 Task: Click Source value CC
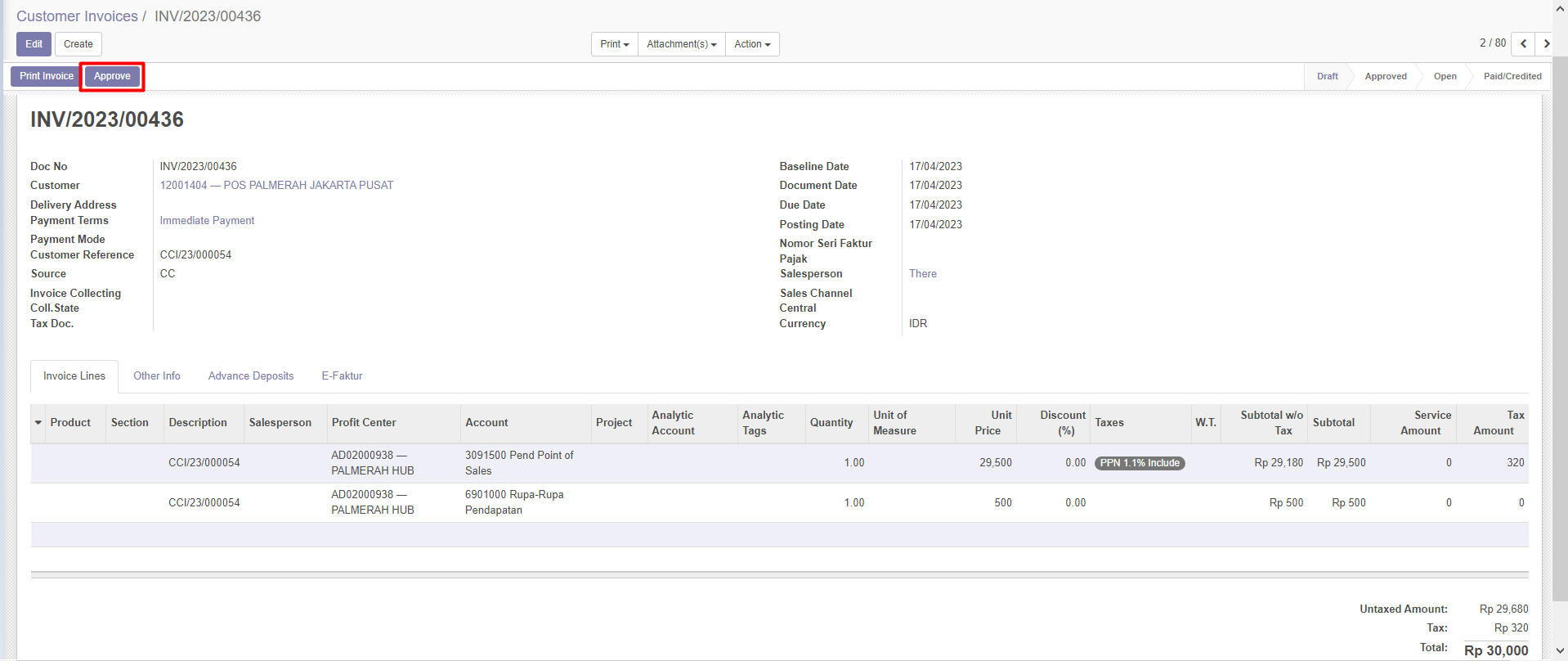point(168,274)
